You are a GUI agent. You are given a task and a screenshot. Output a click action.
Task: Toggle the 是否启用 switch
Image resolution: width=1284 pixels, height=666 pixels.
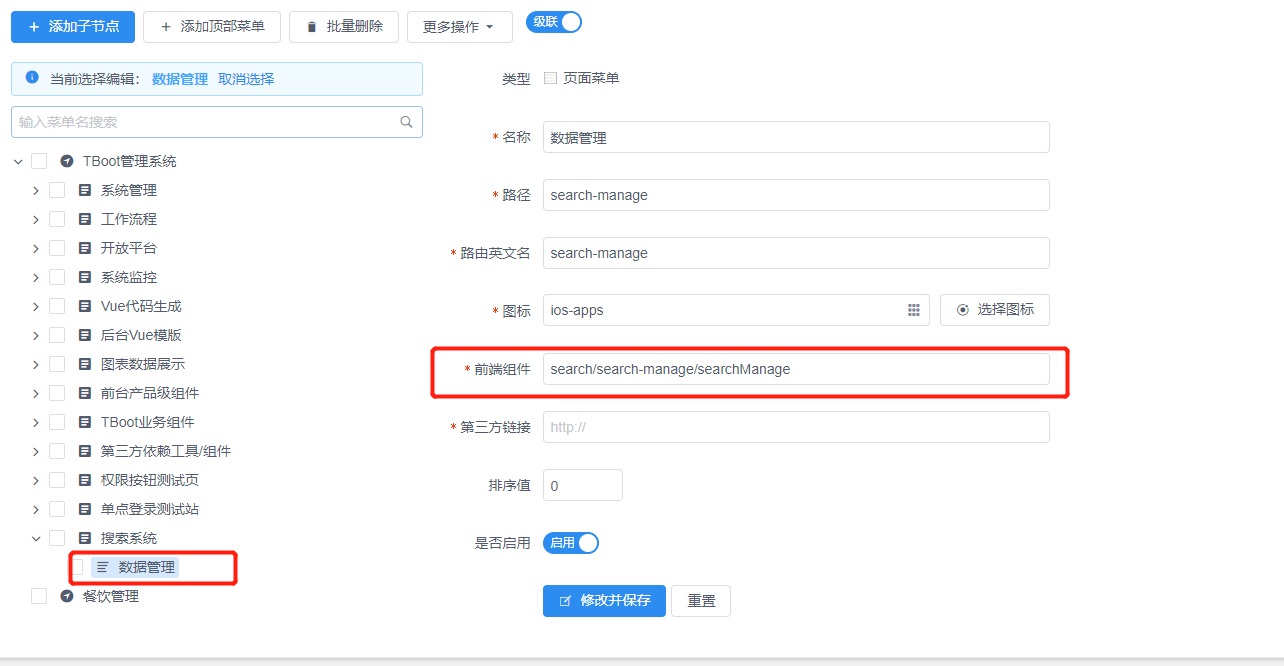coord(571,543)
